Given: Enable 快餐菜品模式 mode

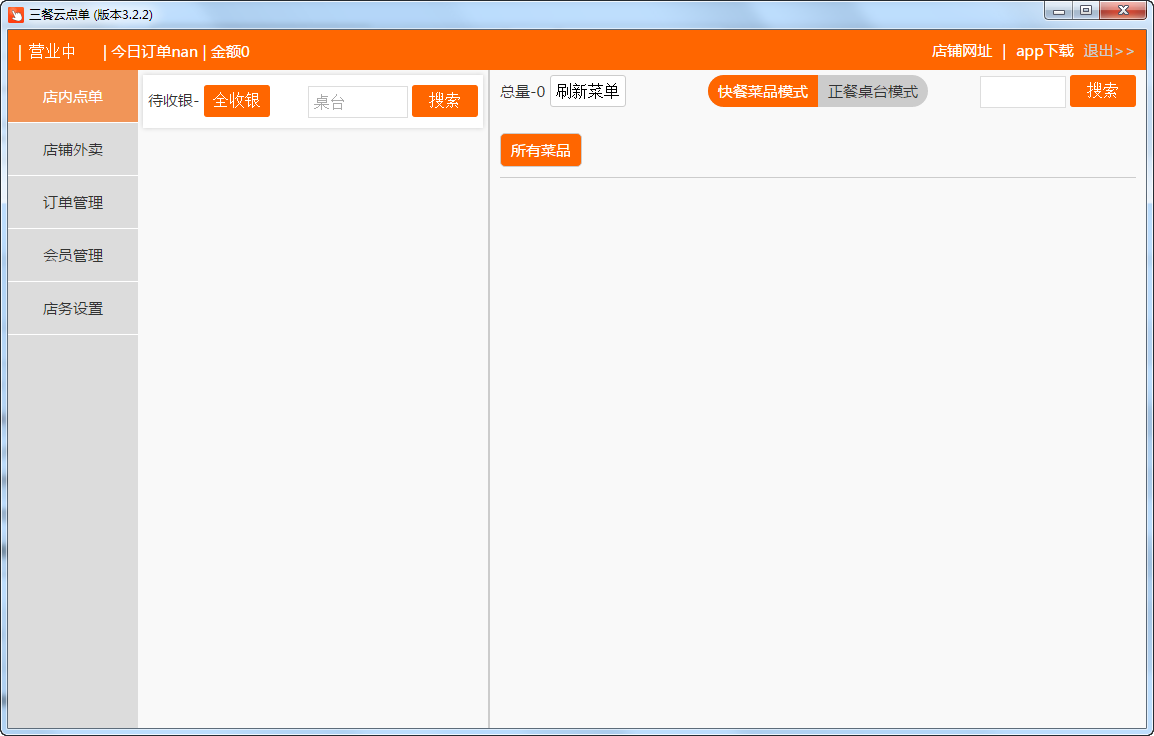Looking at the screenshot, I should [x=763, y=92].
